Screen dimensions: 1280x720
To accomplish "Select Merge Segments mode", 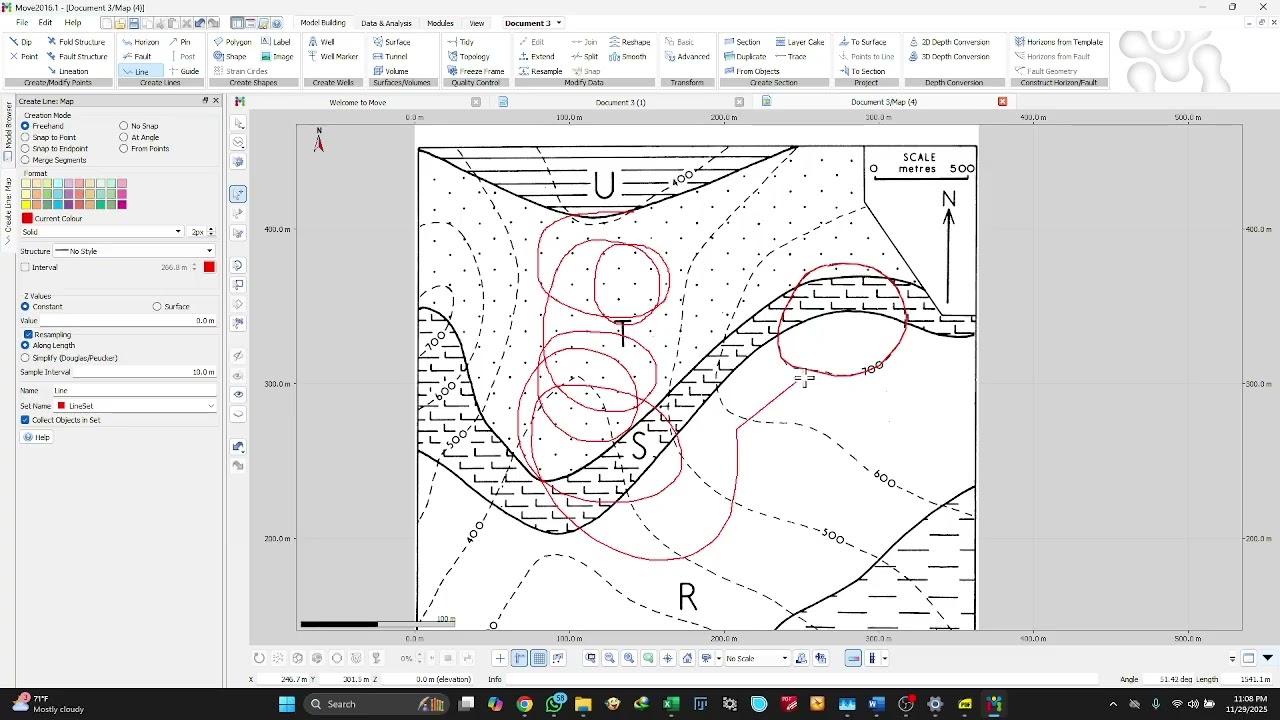I will pyautogui.click(x=54, y=160).
